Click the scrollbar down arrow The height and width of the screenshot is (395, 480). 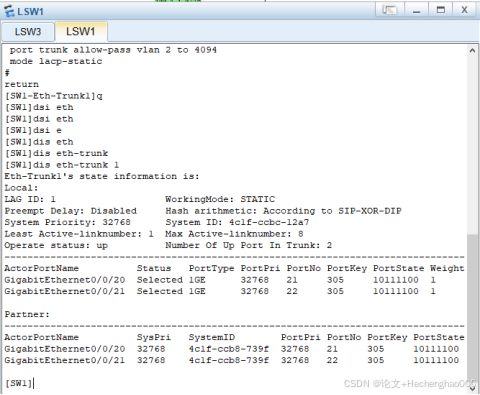click(x=472, y=389)
